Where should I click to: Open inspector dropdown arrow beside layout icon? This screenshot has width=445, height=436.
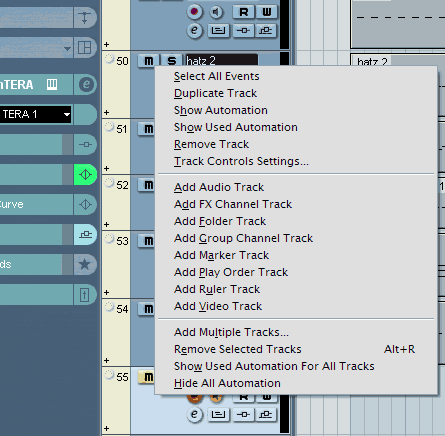pyautogui.click(x=67, y=49)
